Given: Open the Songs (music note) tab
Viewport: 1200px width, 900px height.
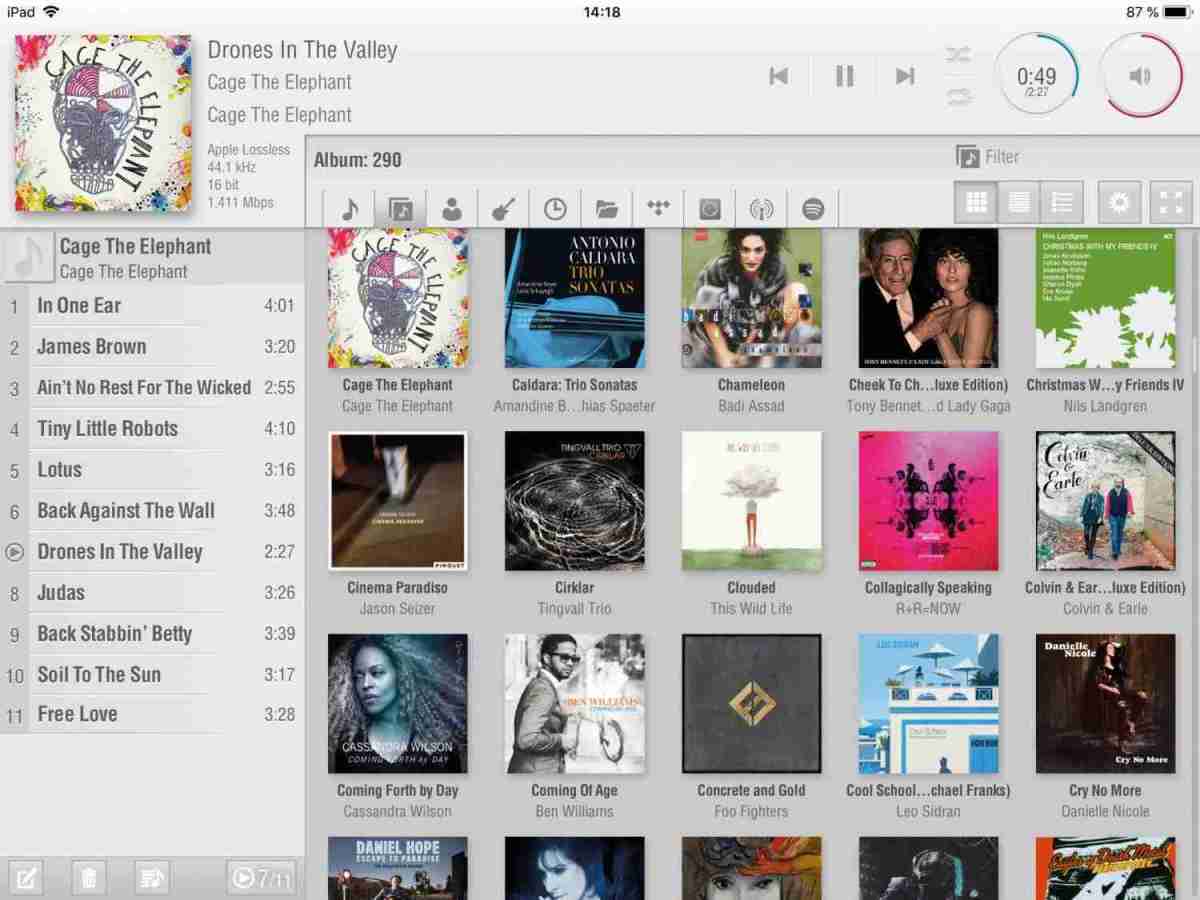Looking at the screenshot, I should 349,209.
